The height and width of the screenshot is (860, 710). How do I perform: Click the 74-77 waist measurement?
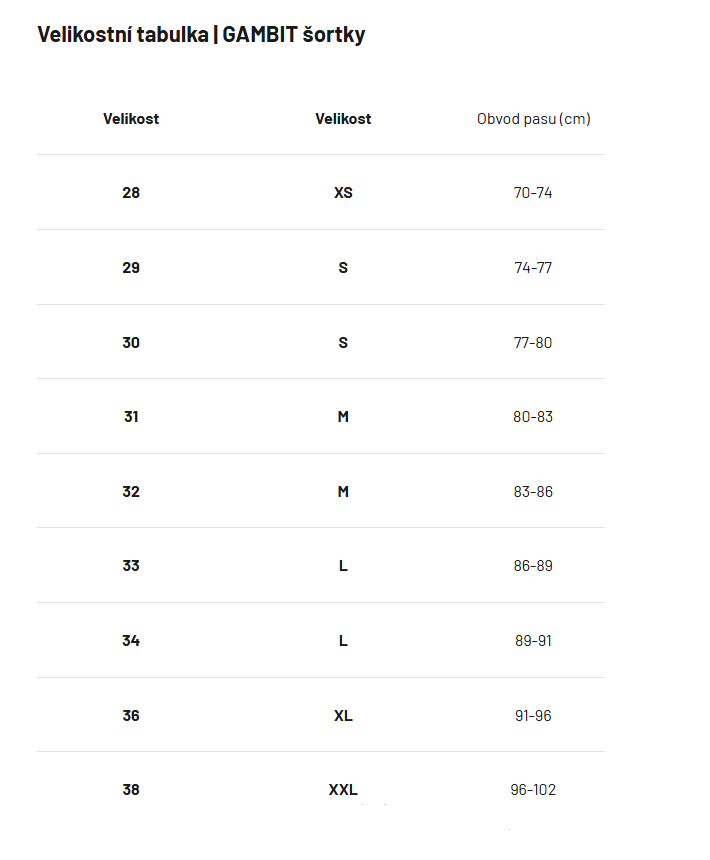coord(533,268)
